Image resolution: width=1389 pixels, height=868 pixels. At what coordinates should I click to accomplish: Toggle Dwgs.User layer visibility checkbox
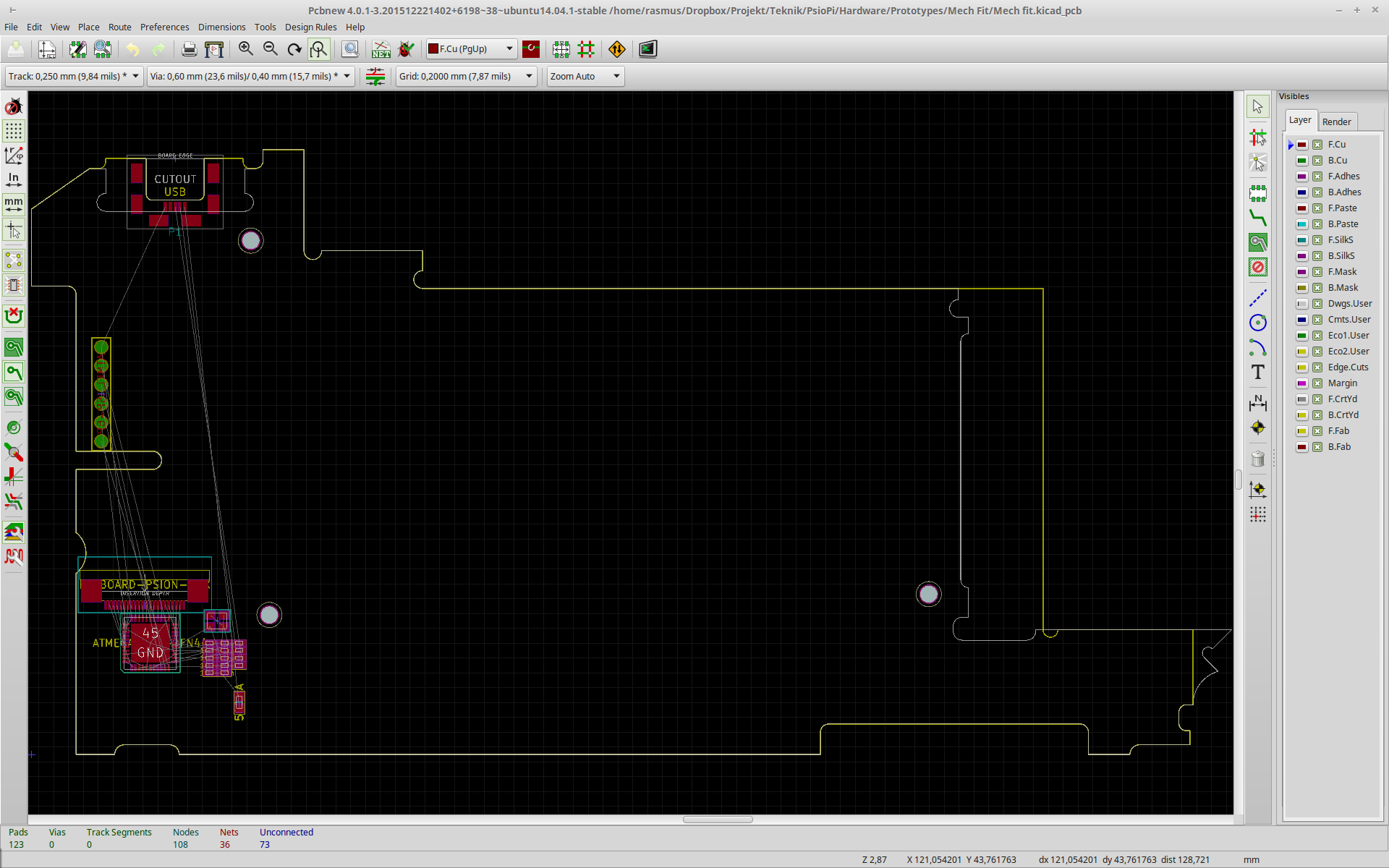1317,304
